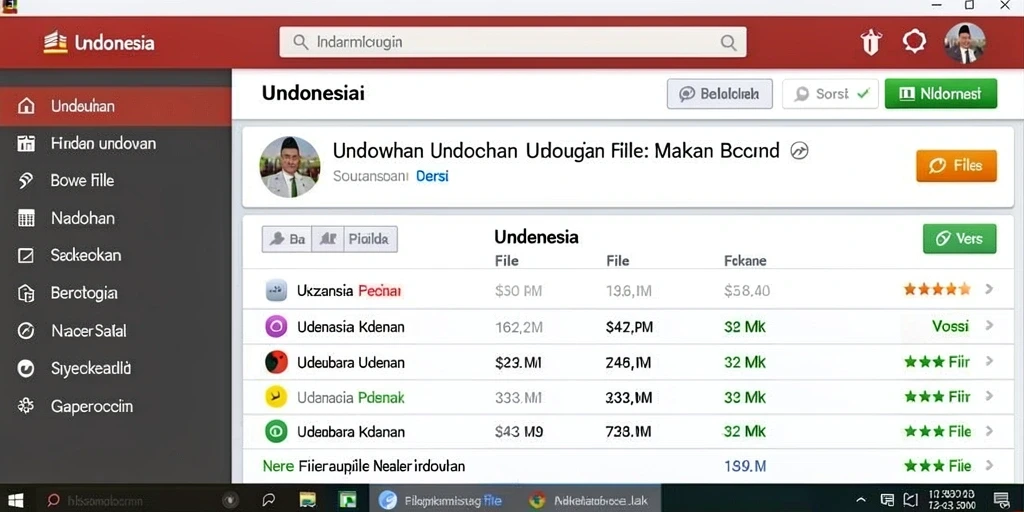Click the 738.IM value
The height and width of the screenshot is (512, 1024).
coord(628,432)
